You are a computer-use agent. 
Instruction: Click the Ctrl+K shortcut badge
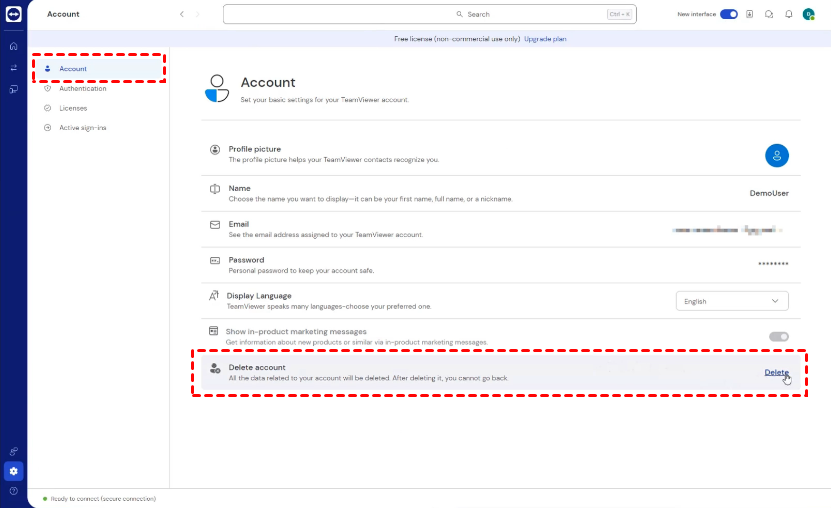(619, 14)
